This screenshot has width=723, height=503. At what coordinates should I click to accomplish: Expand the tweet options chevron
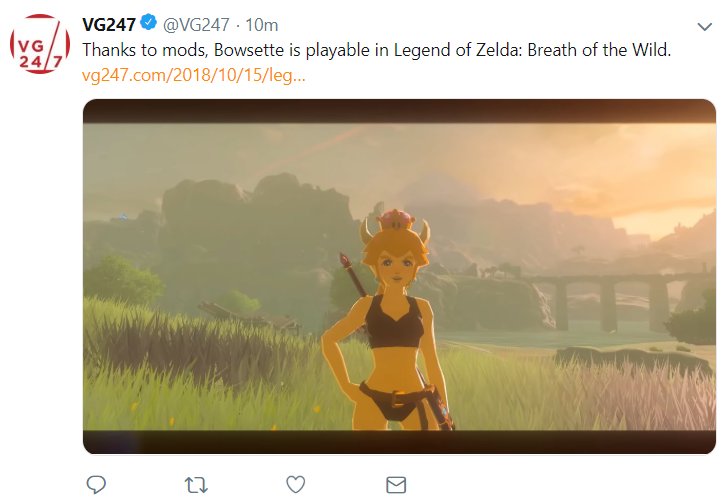705,27
